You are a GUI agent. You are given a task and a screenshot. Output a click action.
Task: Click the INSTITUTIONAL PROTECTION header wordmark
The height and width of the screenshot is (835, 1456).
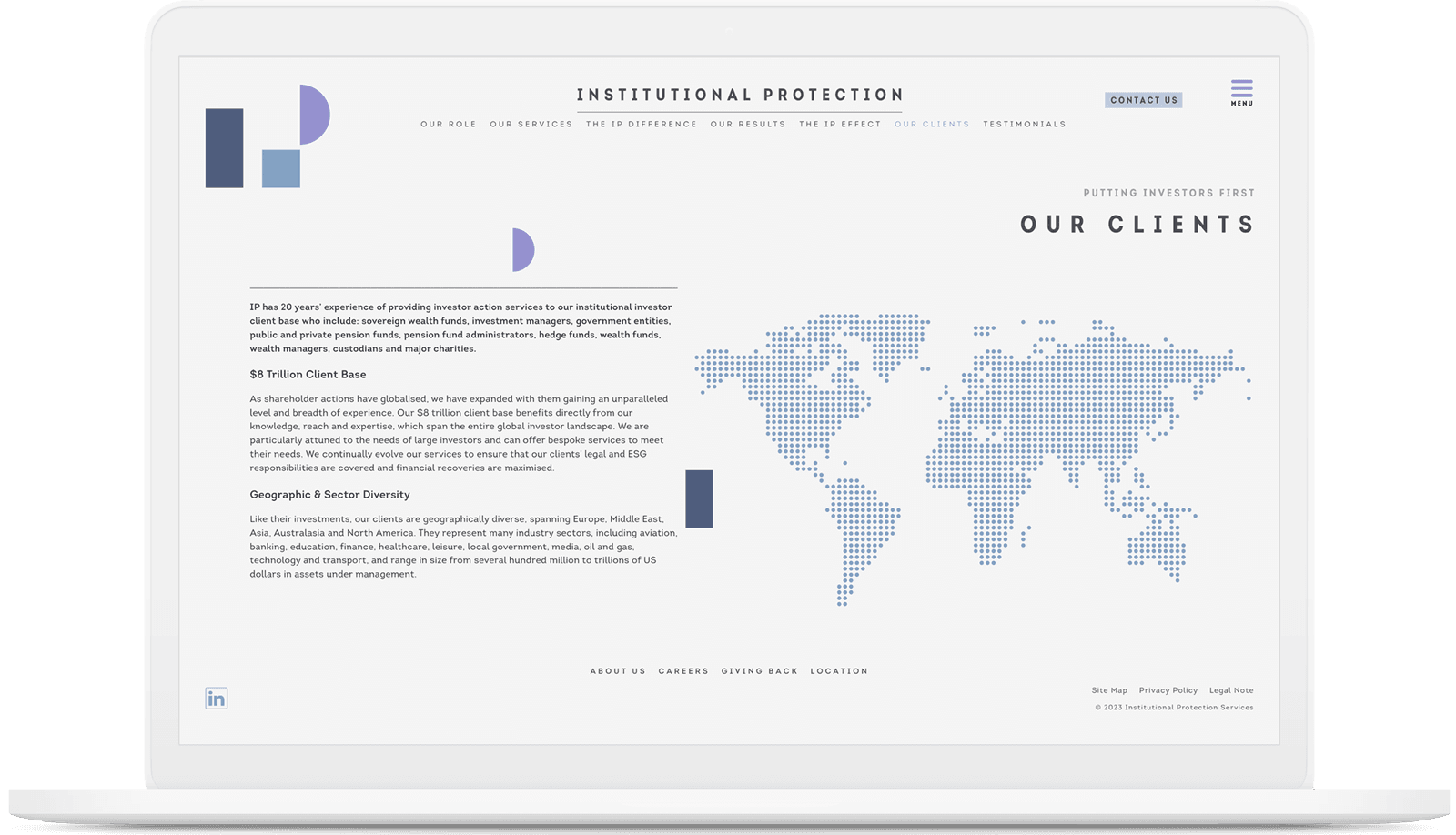coord(739,94)
